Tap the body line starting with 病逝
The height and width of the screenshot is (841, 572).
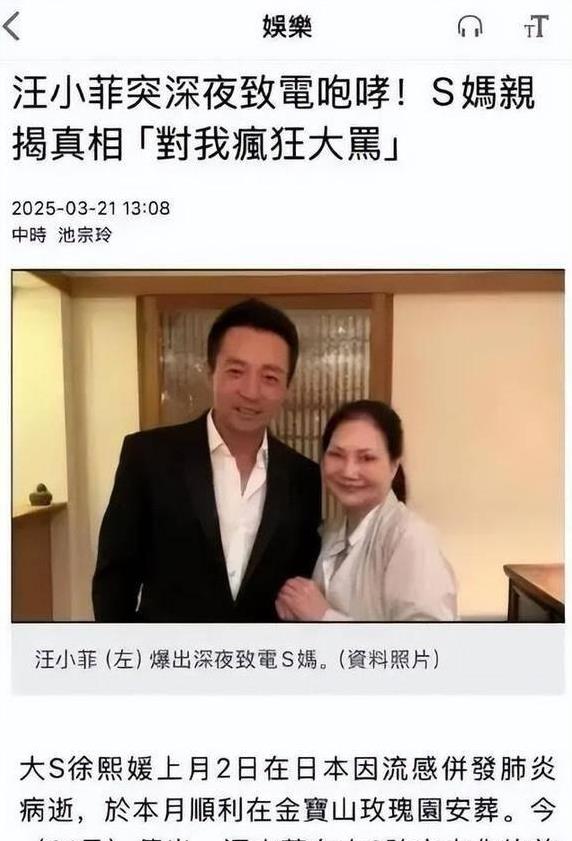[287, 811]
